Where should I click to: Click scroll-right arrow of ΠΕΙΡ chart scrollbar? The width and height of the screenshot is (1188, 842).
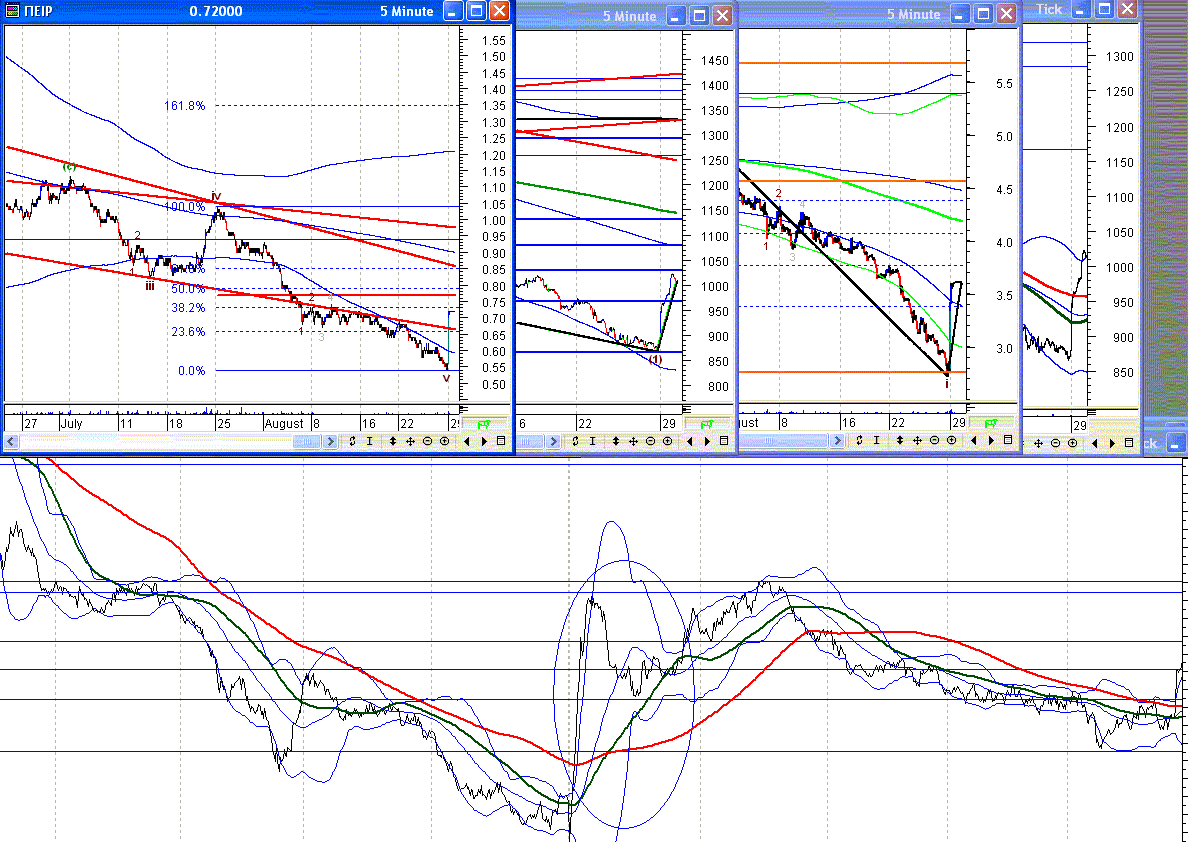tap(330, 441)
